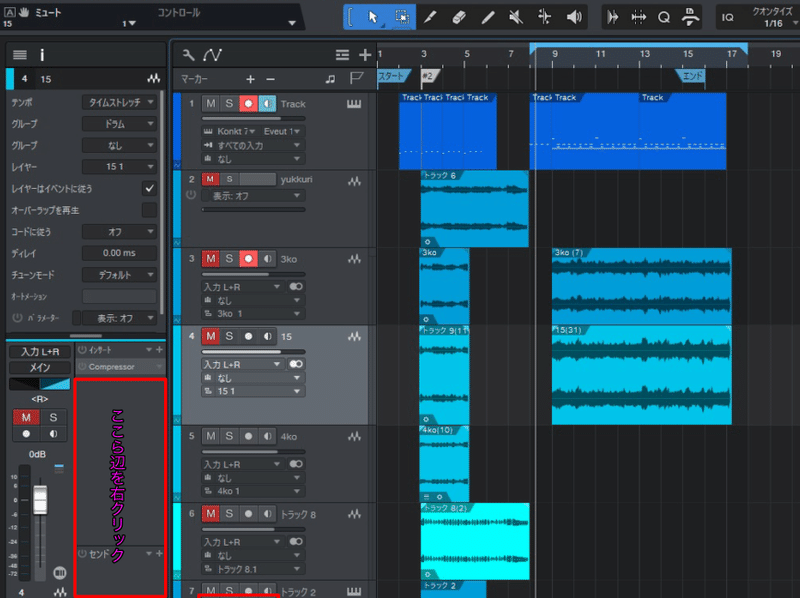Open the センド add menu
This screenshot has height=598, width=800.
click(159, 554)
